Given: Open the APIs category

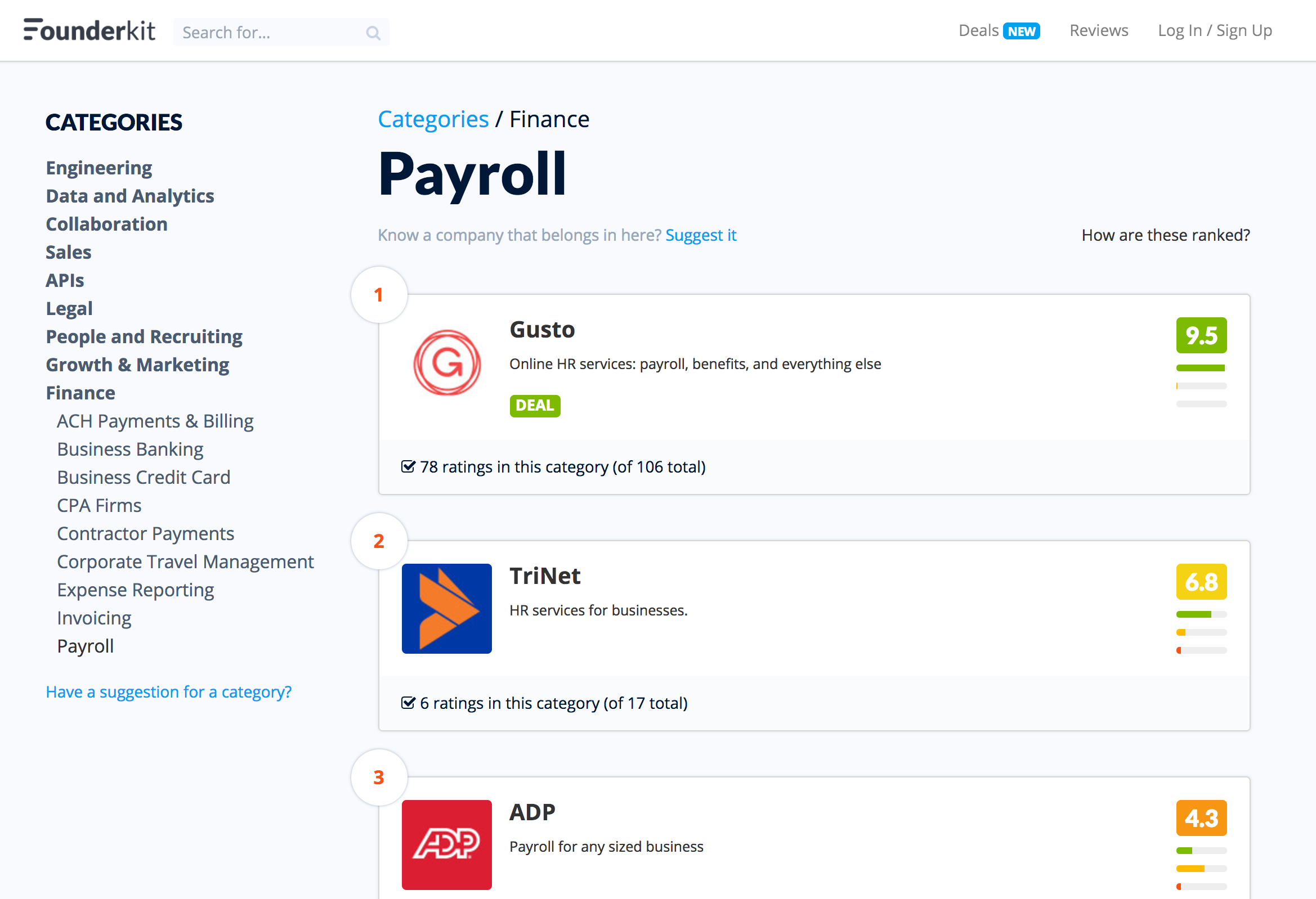Looking at the screenshot, I should coord(65,280).
